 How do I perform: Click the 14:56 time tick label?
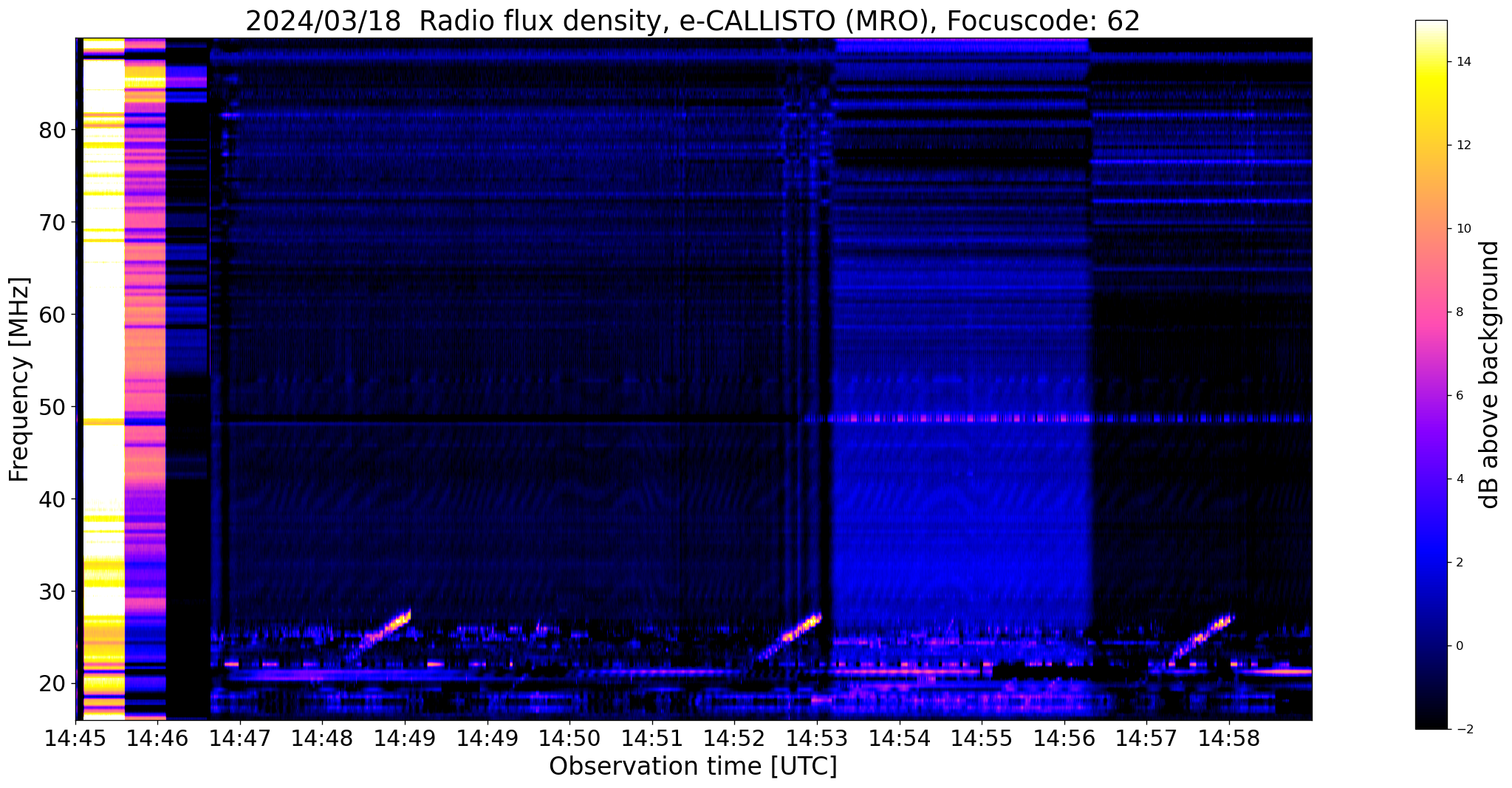tap(1064, 739)
